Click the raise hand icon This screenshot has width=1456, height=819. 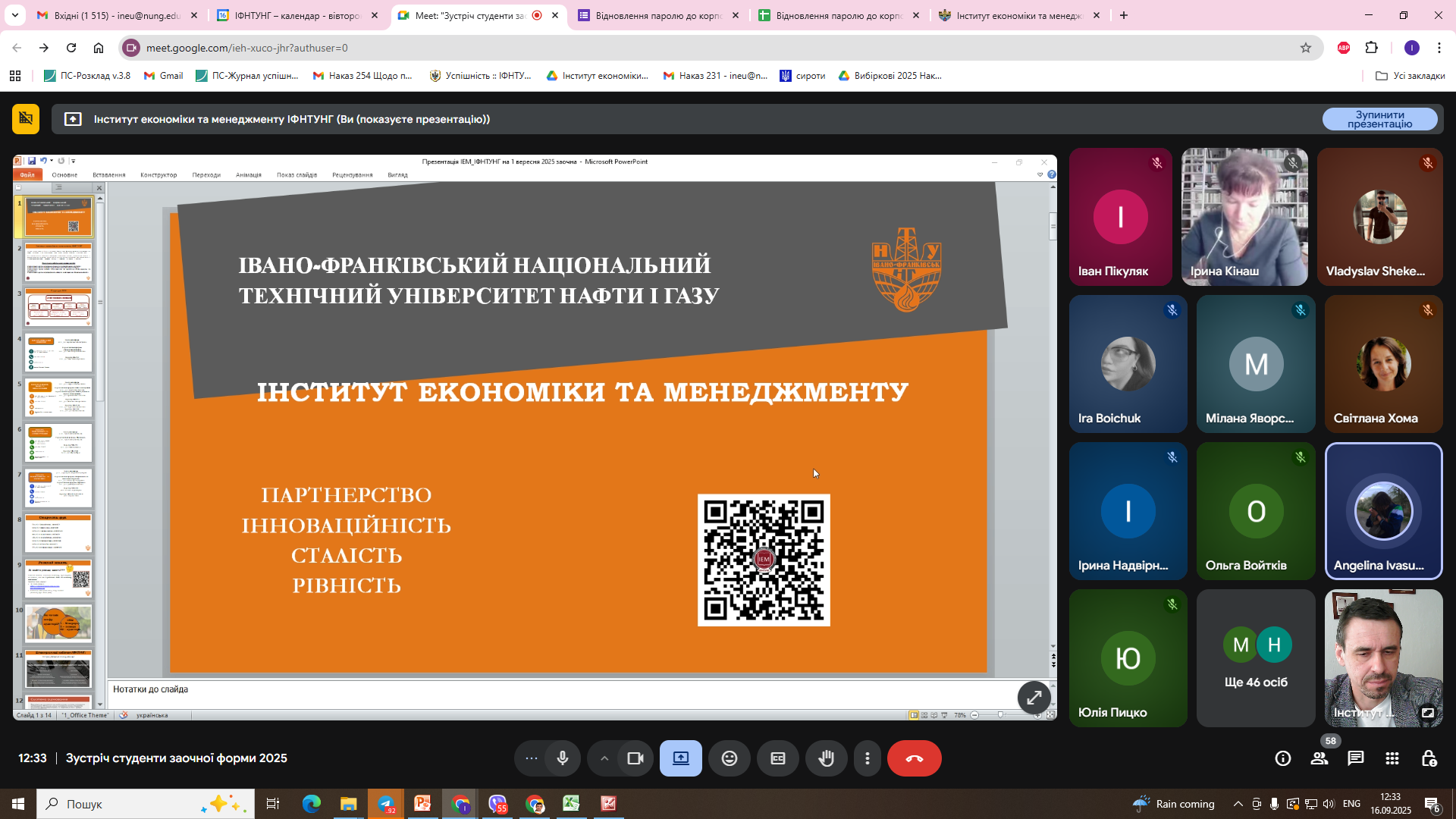pos(826,758)
